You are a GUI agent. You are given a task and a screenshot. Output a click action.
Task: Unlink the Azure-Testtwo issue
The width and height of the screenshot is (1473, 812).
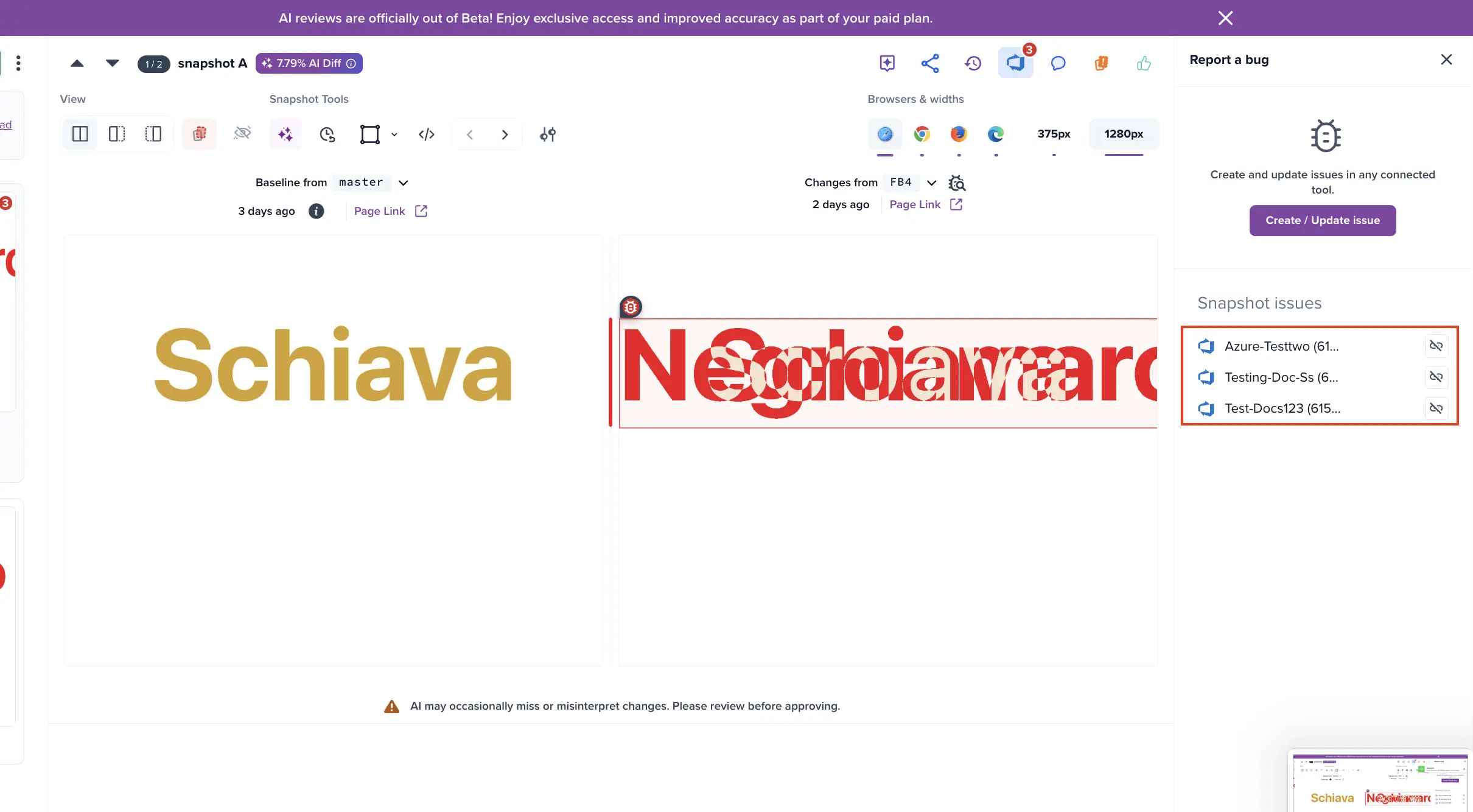click(1436, 346)
